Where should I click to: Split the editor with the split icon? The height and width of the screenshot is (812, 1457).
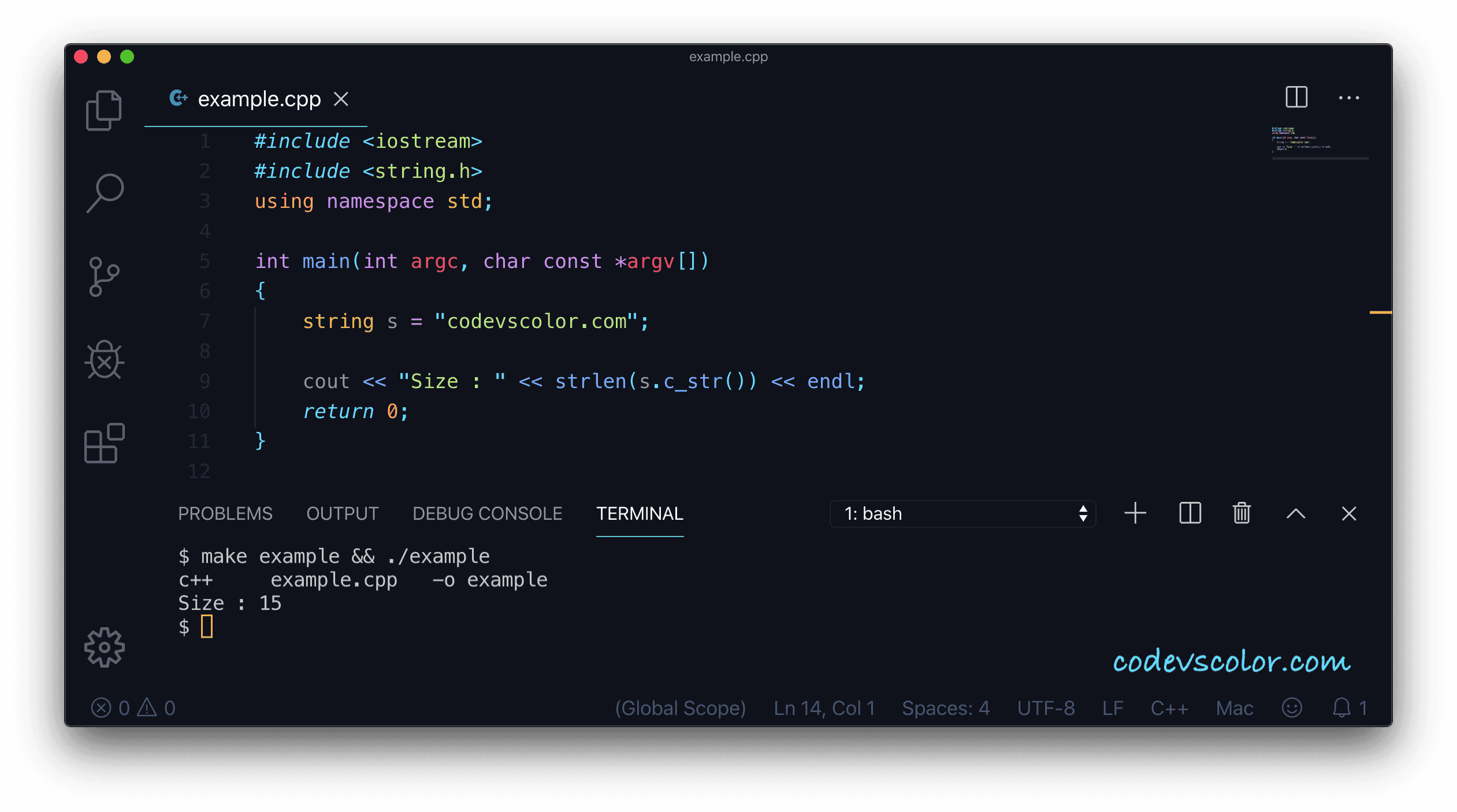pyautogui.click(x=1296, y=97)
